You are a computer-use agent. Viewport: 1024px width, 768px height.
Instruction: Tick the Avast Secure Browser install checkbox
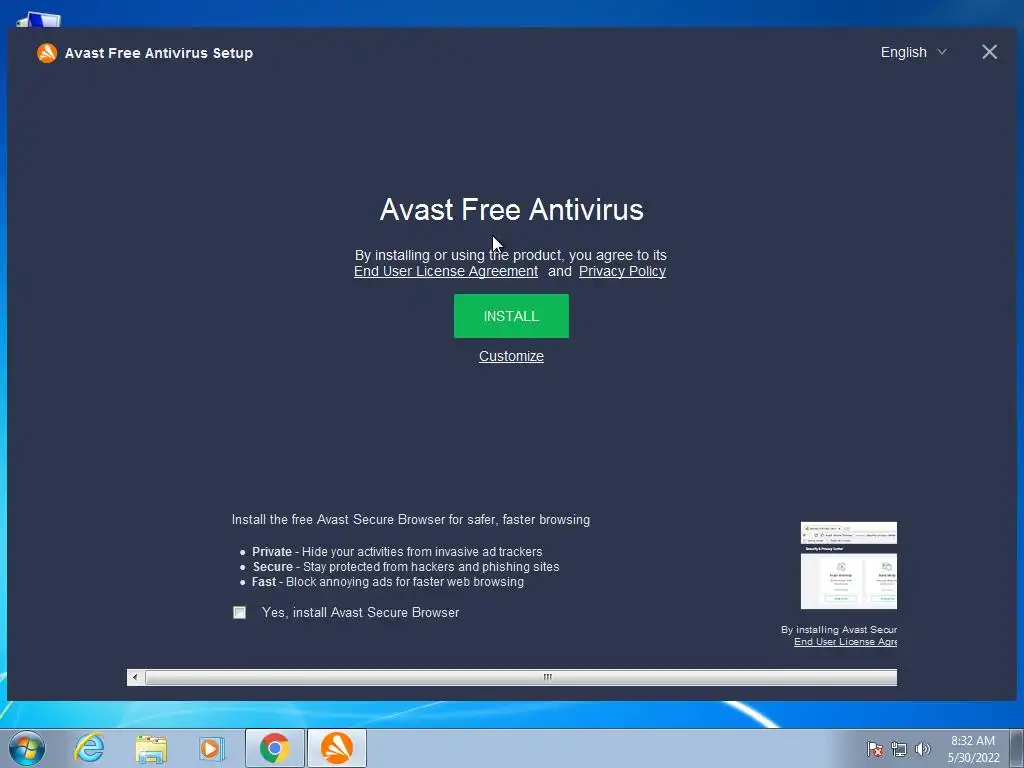tap(240, 613)
